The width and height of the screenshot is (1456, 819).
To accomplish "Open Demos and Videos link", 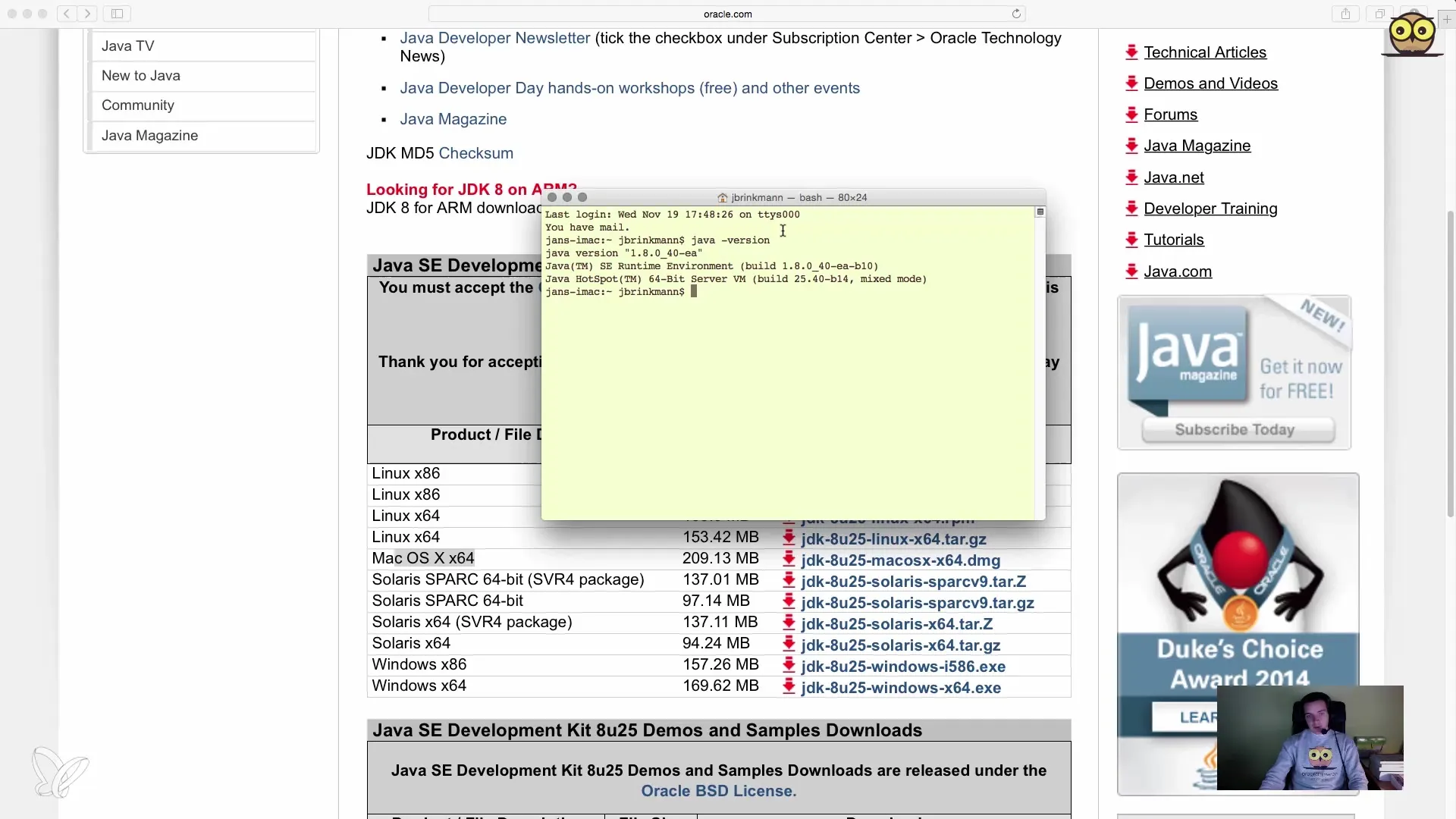I will click(1210, 83).
